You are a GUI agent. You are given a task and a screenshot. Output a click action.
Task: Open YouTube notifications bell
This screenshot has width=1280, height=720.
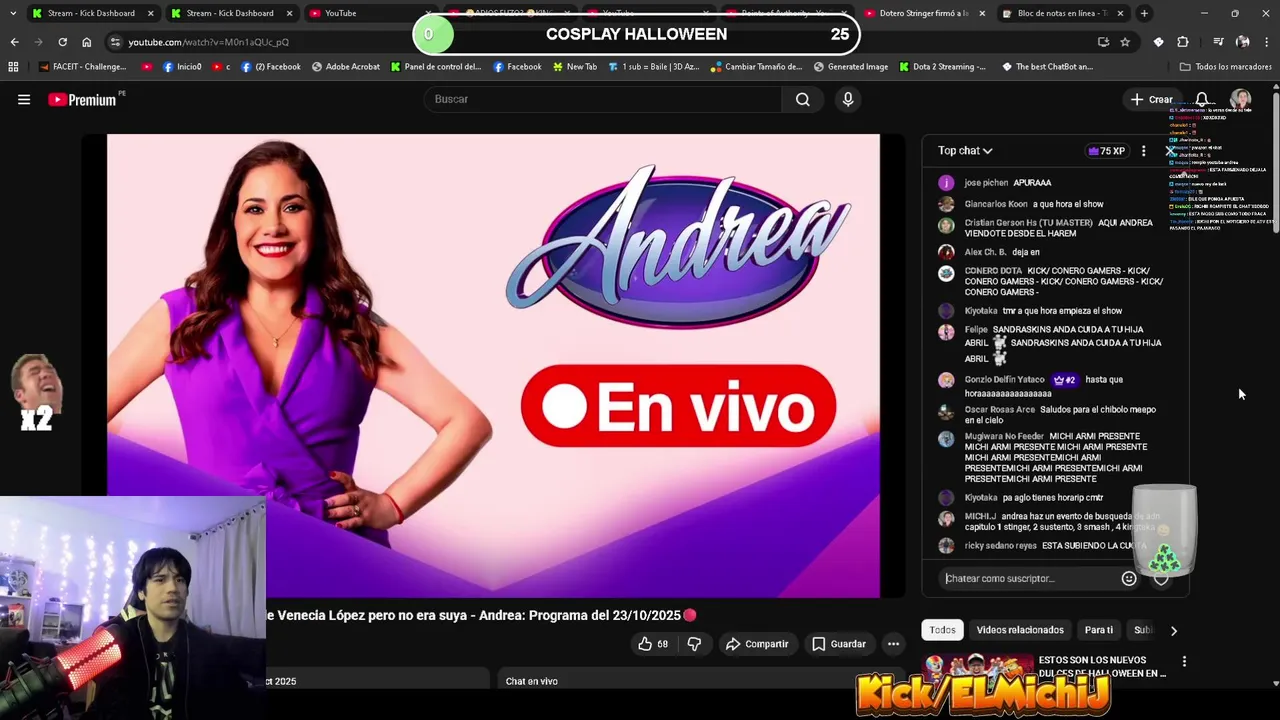[1202, 99]
